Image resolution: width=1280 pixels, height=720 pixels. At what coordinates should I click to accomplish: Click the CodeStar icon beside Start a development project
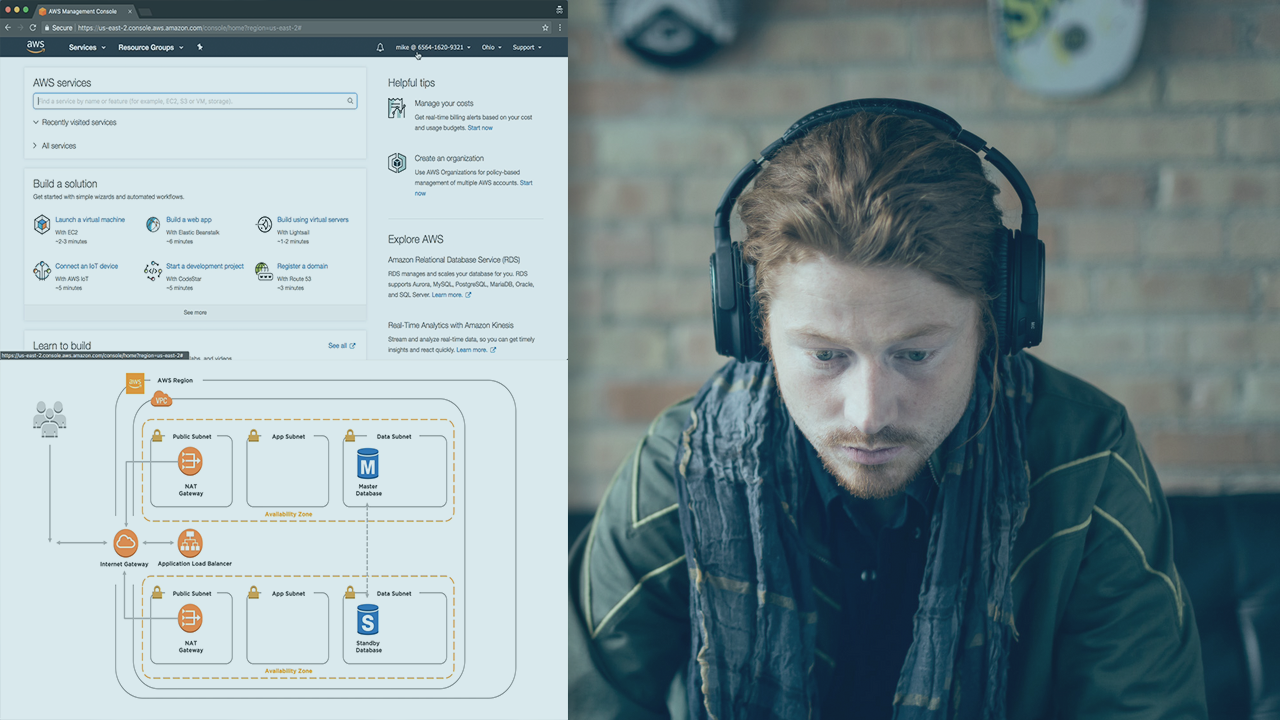pos(153,271)
